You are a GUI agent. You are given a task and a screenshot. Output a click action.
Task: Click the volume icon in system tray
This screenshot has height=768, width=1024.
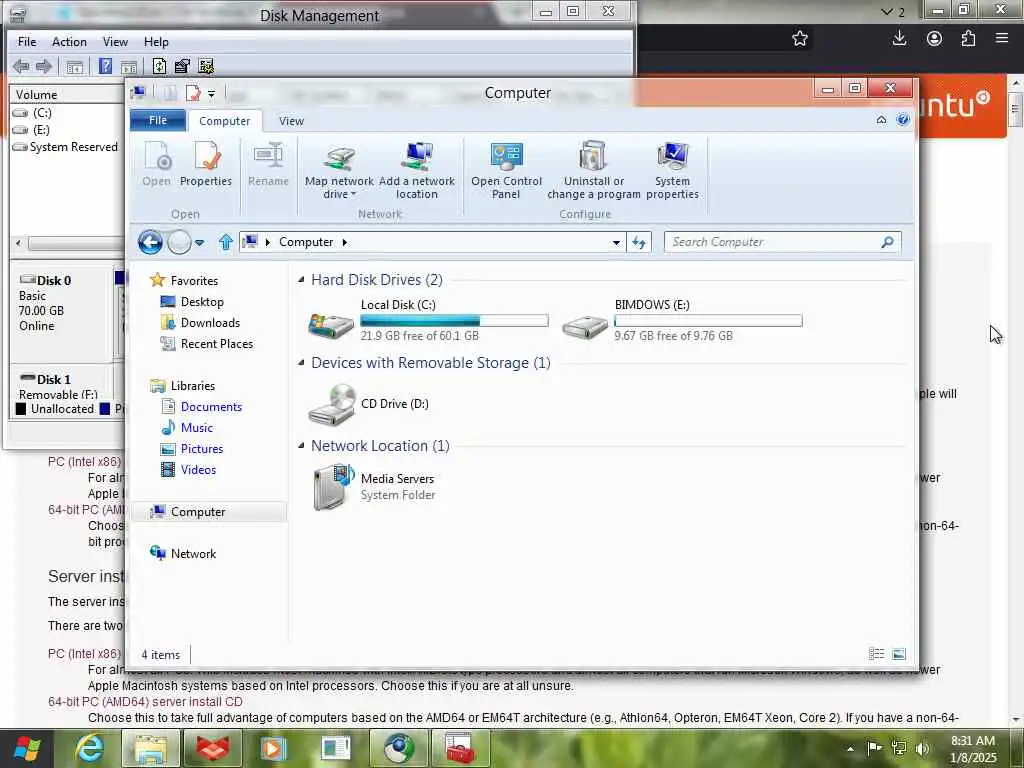pos(922,749)
